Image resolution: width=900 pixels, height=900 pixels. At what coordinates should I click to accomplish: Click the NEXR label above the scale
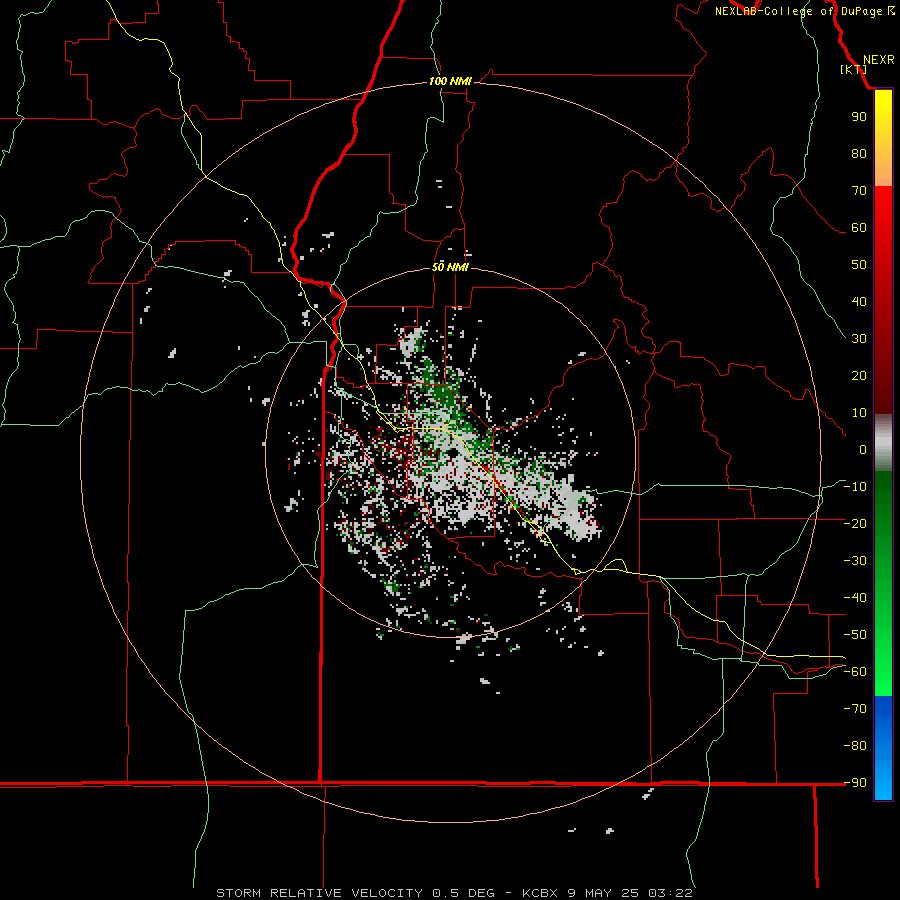(x=878, y=60)
